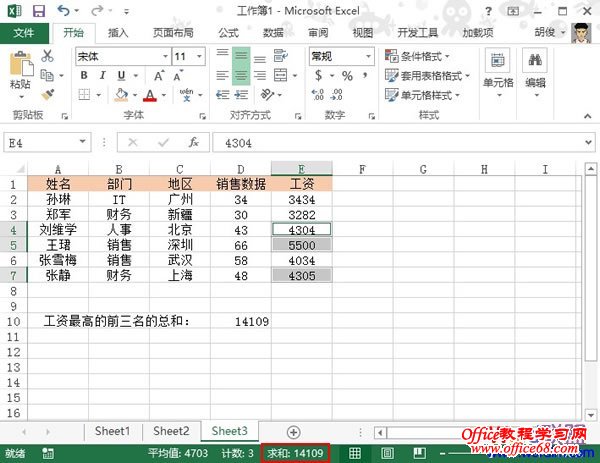Click the Wrap Text icon
The height and width of the screenshot is (463, 600).
click(x=281, y=56)
